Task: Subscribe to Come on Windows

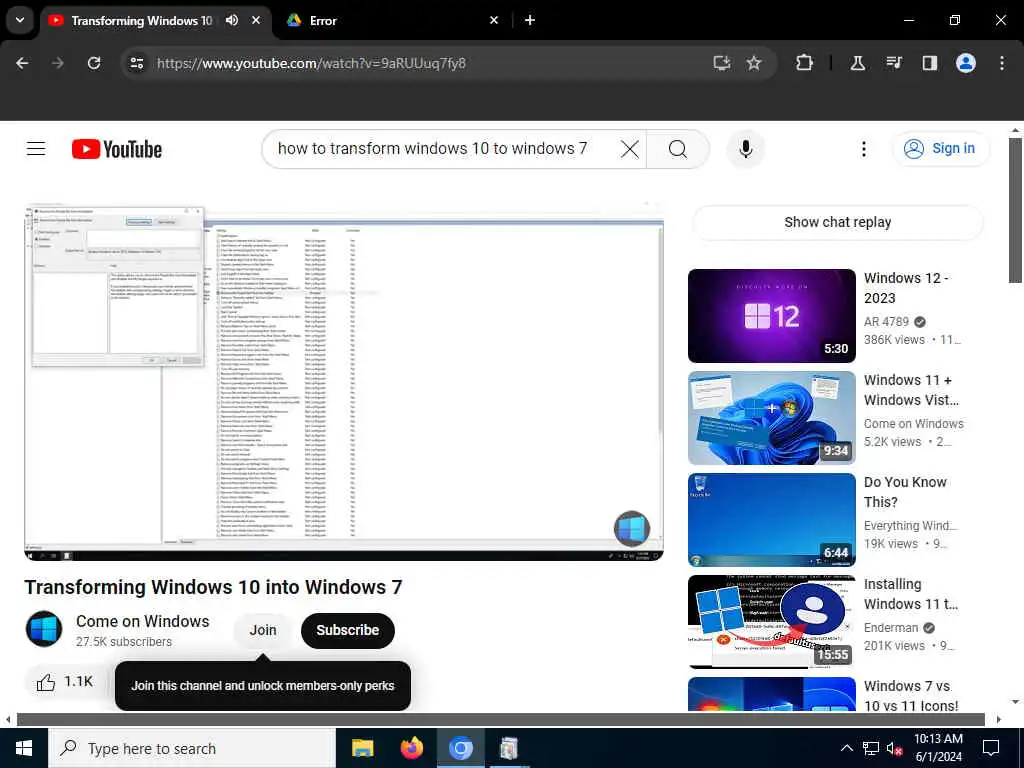Action: (347, 630)
